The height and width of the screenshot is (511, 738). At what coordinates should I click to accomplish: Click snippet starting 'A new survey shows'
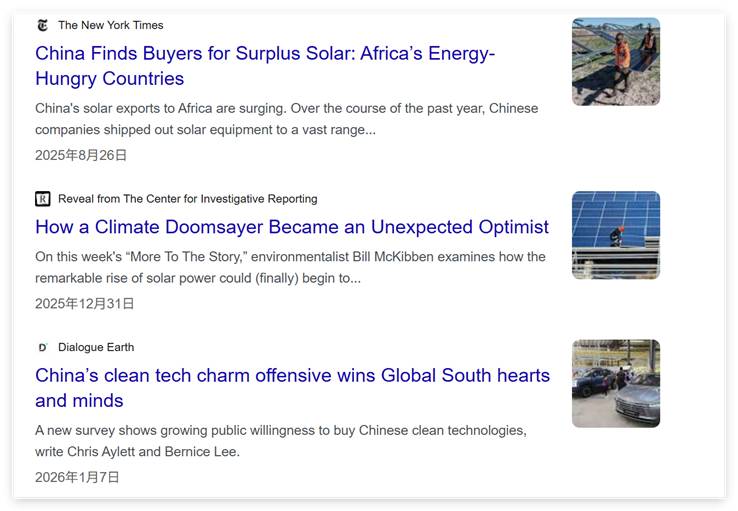280,440
